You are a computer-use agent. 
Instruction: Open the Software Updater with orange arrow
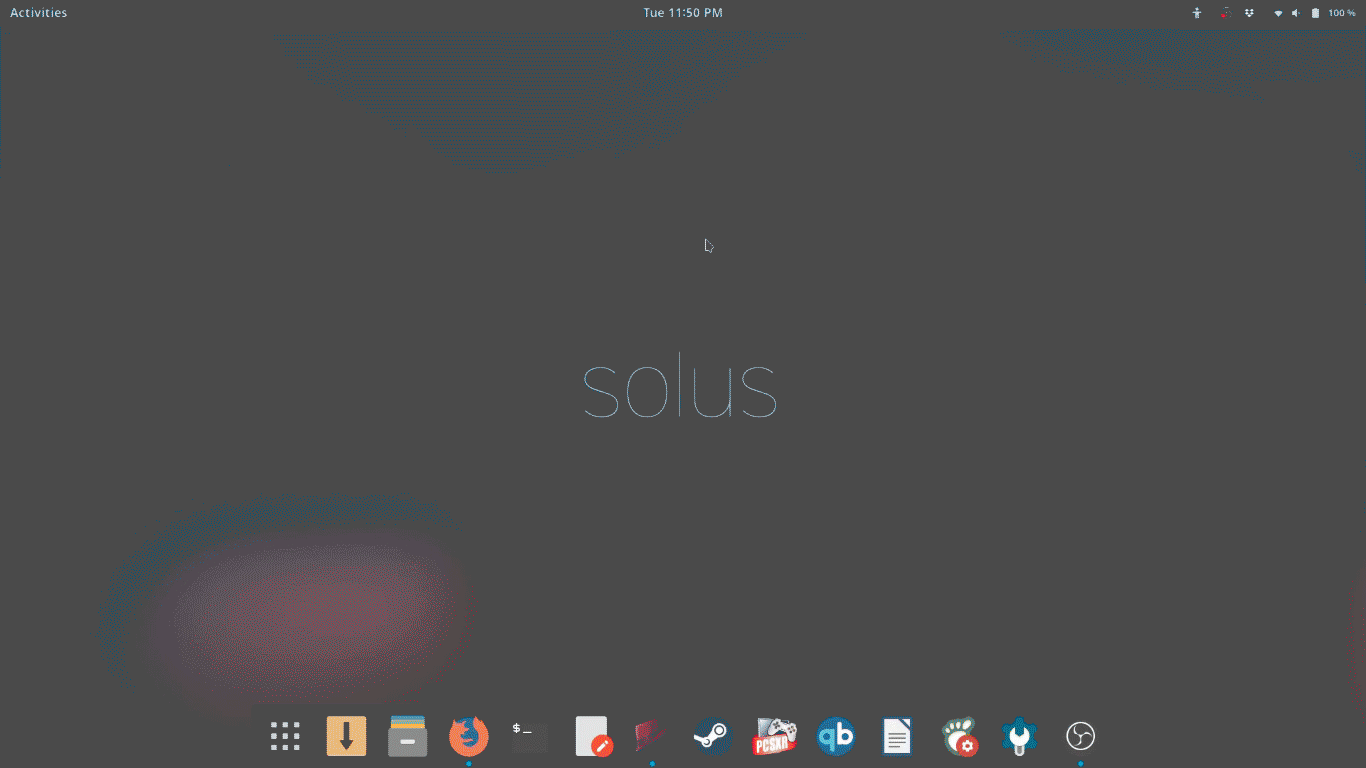point(345,737)
